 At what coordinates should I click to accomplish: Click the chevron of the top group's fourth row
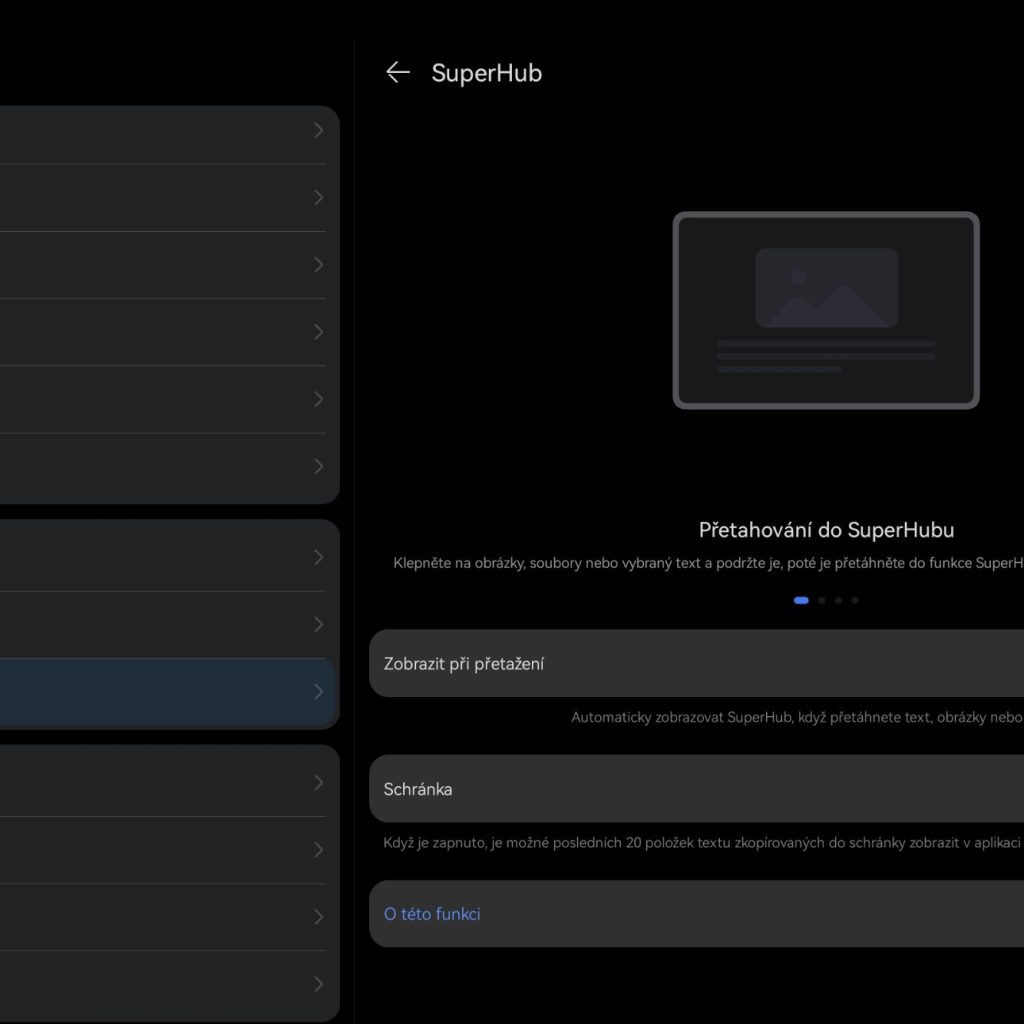(318, 332)
